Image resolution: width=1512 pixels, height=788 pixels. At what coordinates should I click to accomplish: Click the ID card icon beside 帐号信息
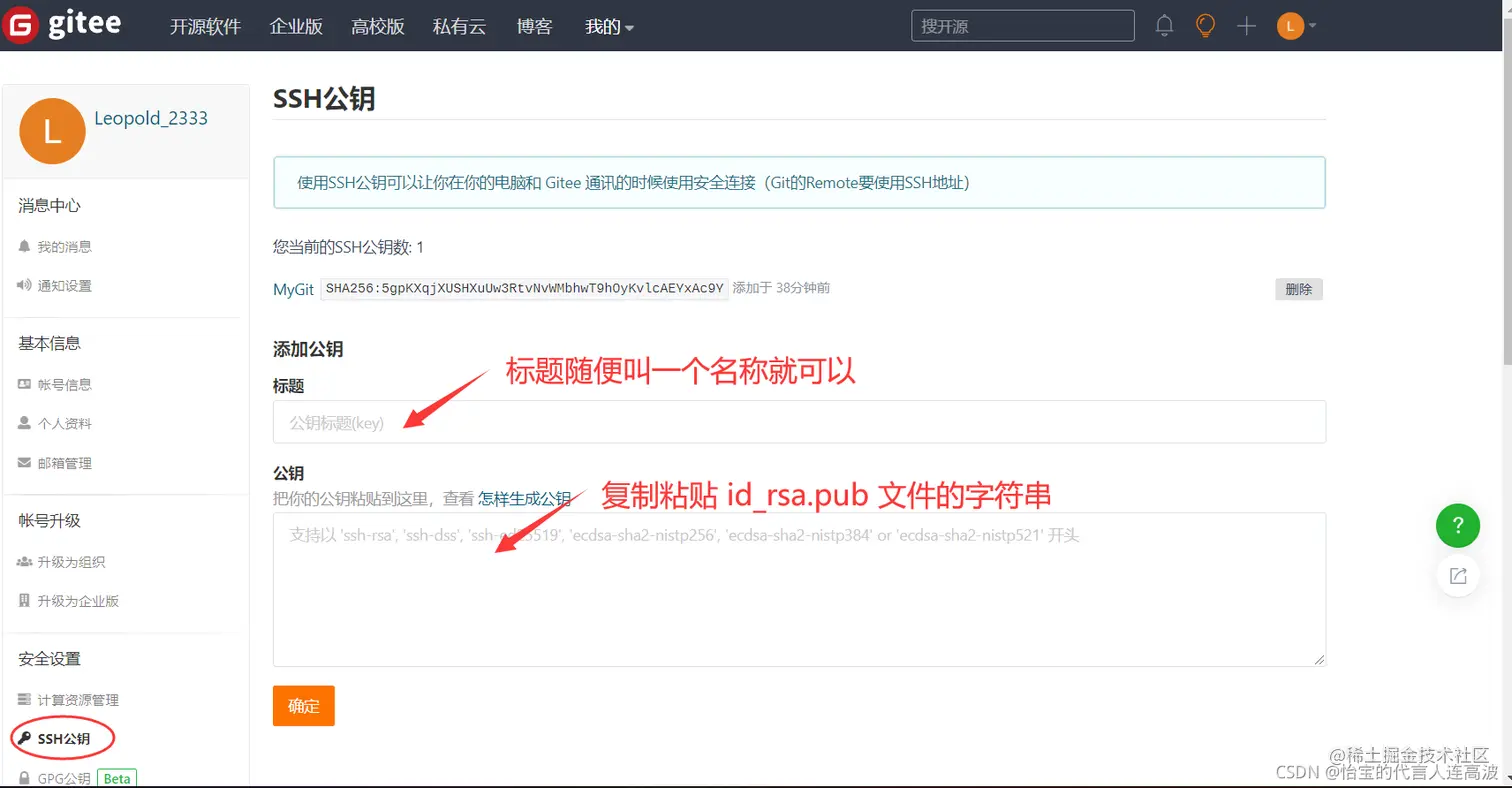[25, 384]
